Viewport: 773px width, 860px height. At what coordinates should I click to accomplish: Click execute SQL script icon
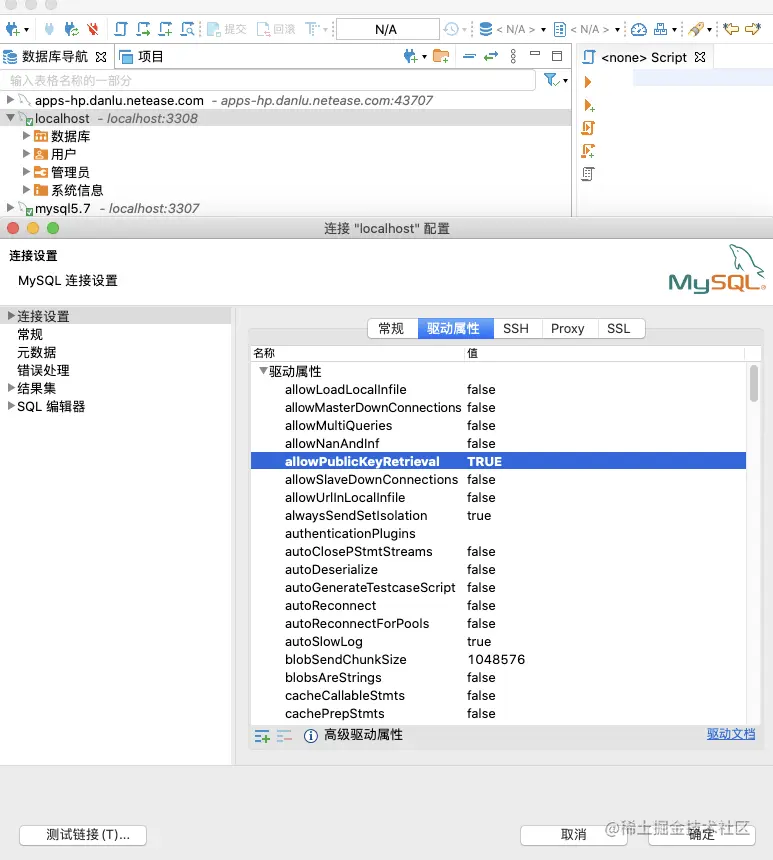click(588, 128)
